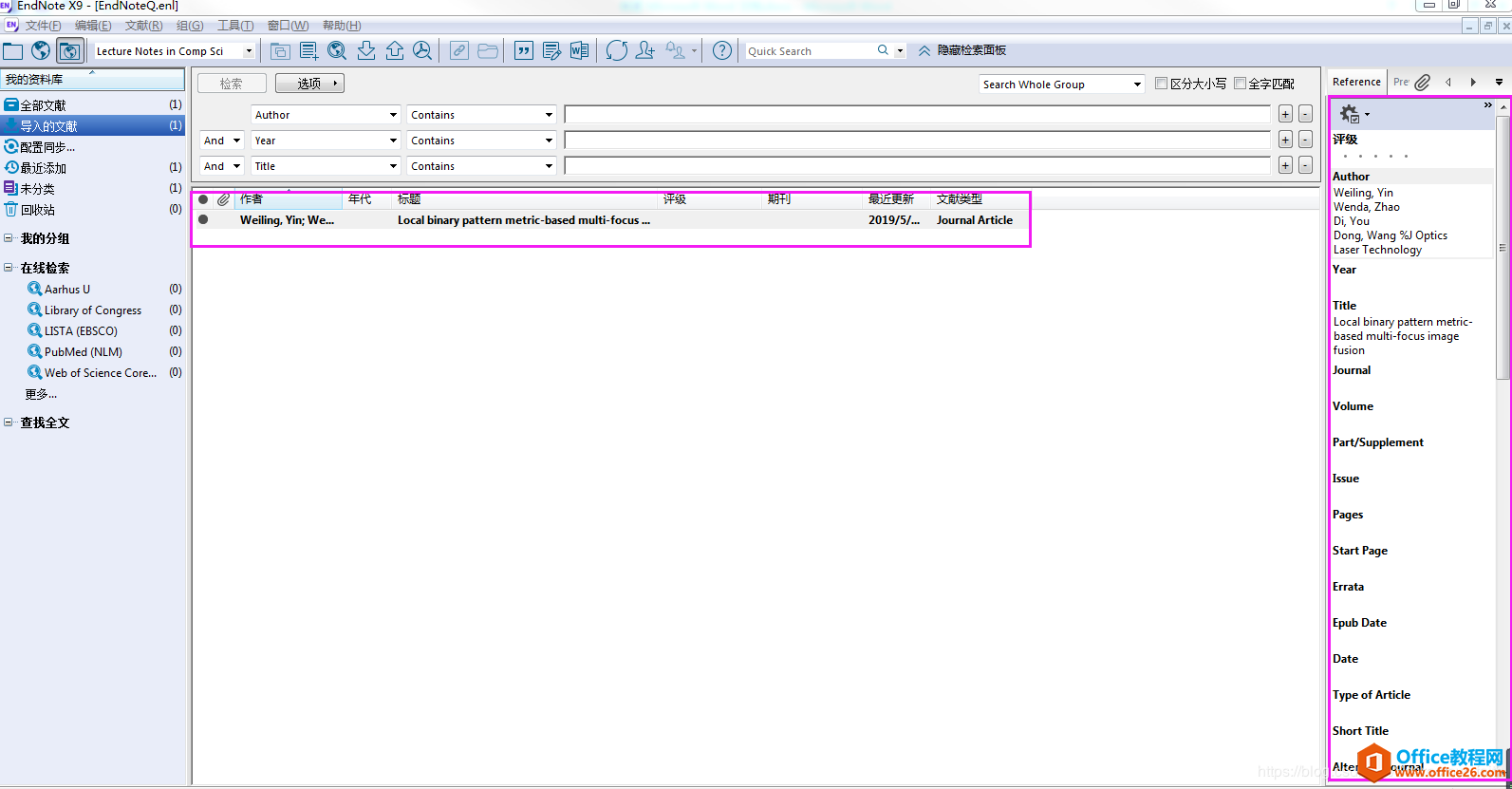Enable the 全字匹配 checkbox
The image size is (1512, 789).
1240,84
